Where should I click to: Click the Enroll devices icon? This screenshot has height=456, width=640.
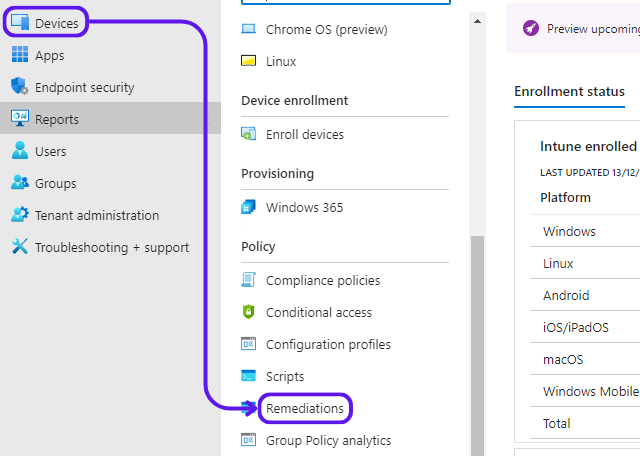click(x=249, y=134)
